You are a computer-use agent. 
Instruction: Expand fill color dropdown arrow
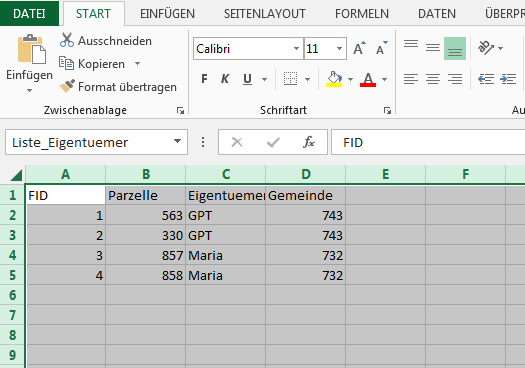point(351,79)
